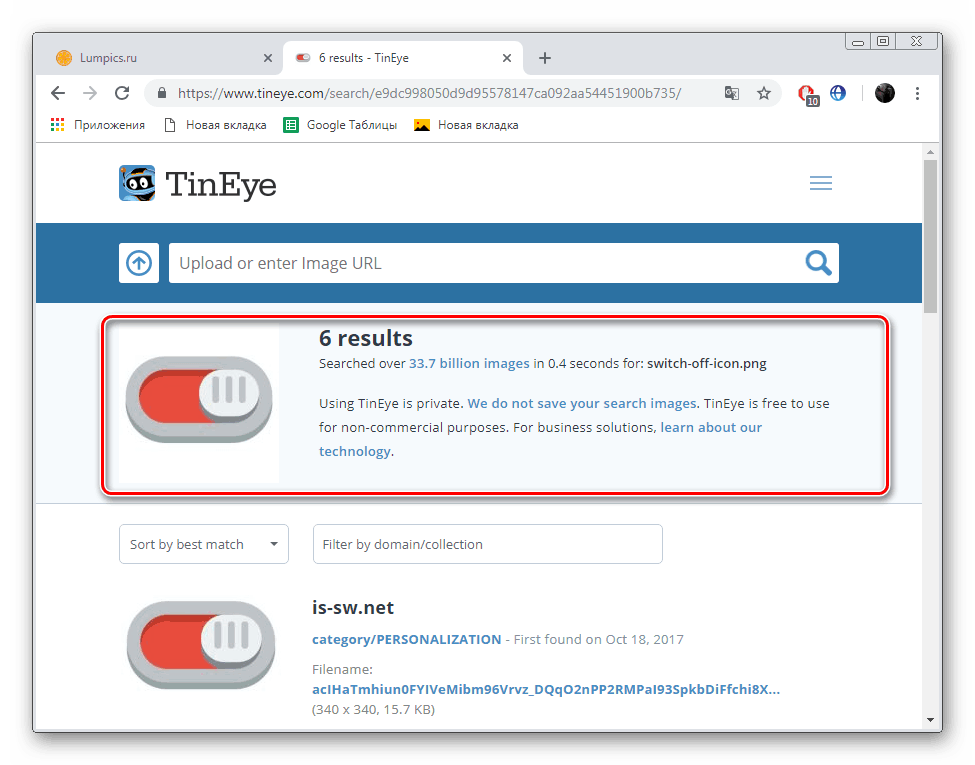Click the vertical scrollbar thumb
The height and width of the screenshot is (765, 975).
pos(930,236)
